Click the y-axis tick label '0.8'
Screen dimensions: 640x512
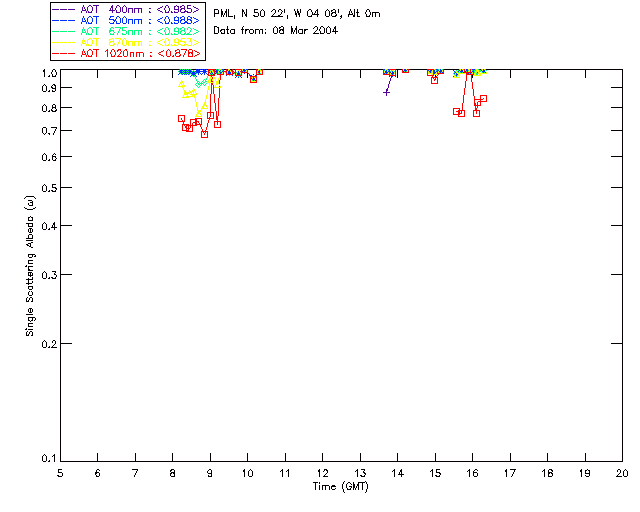(49, 108)
